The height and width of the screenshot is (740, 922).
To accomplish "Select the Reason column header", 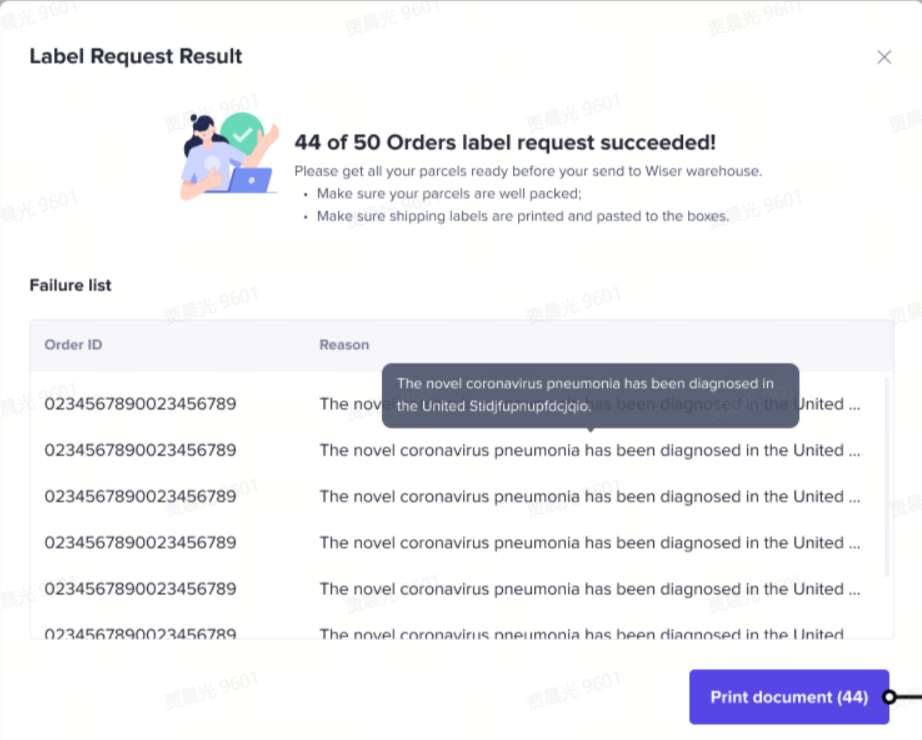I will (x=344, y=345).
